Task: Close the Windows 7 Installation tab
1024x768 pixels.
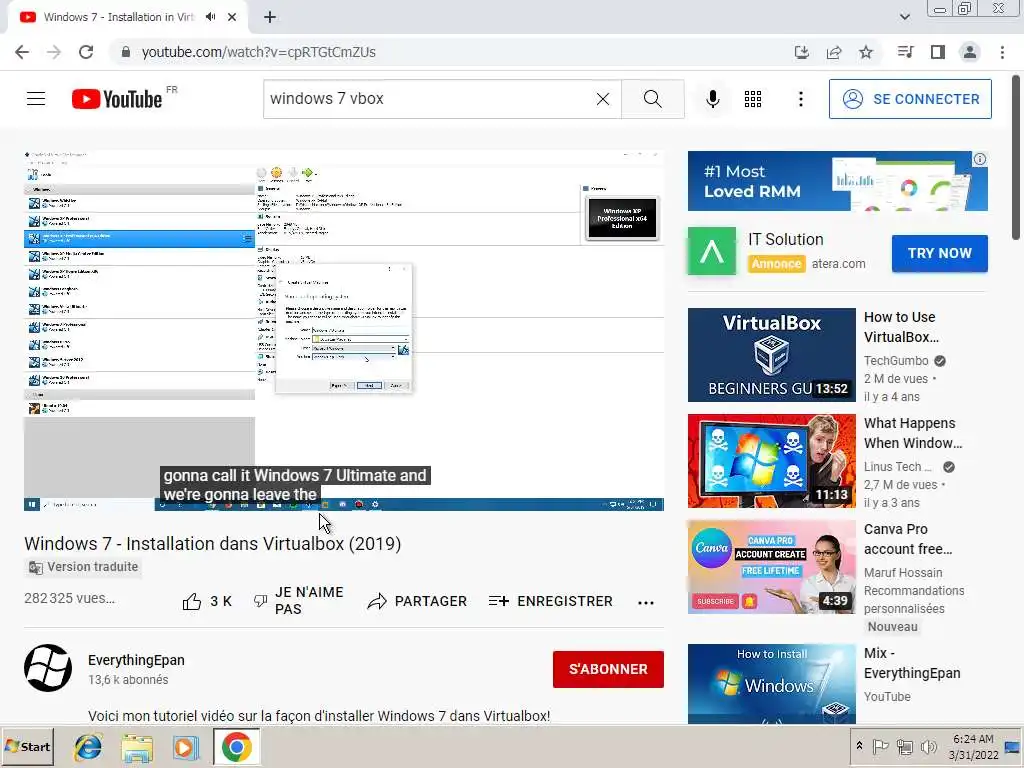Action: (232, 17)
